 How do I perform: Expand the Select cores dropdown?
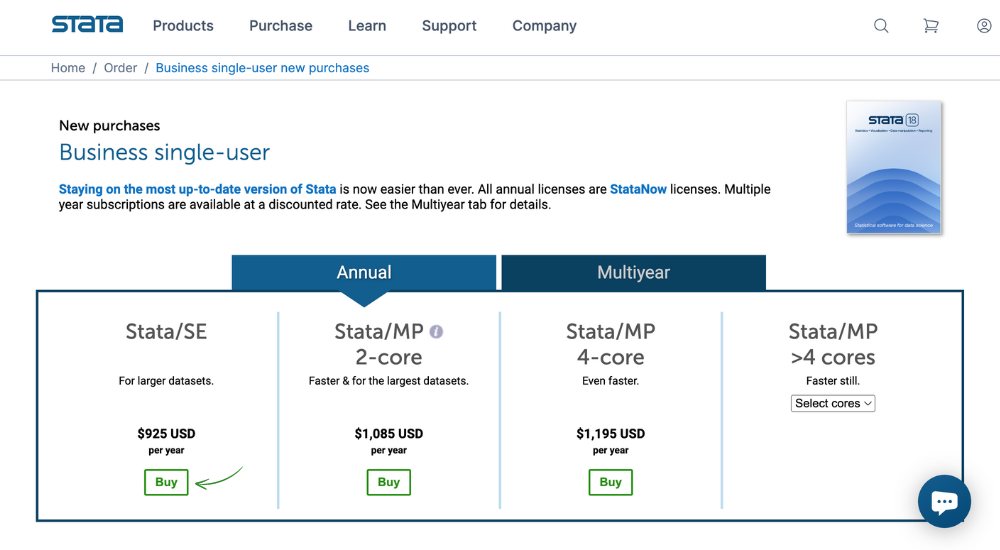833,403
